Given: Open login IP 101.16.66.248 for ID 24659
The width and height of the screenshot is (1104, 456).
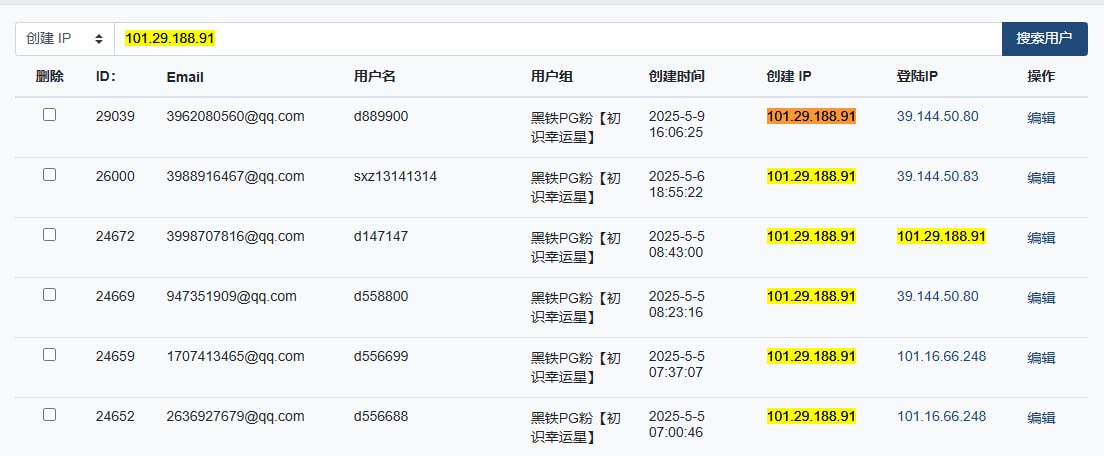Looking at the screenshot, I should (941, 356).
